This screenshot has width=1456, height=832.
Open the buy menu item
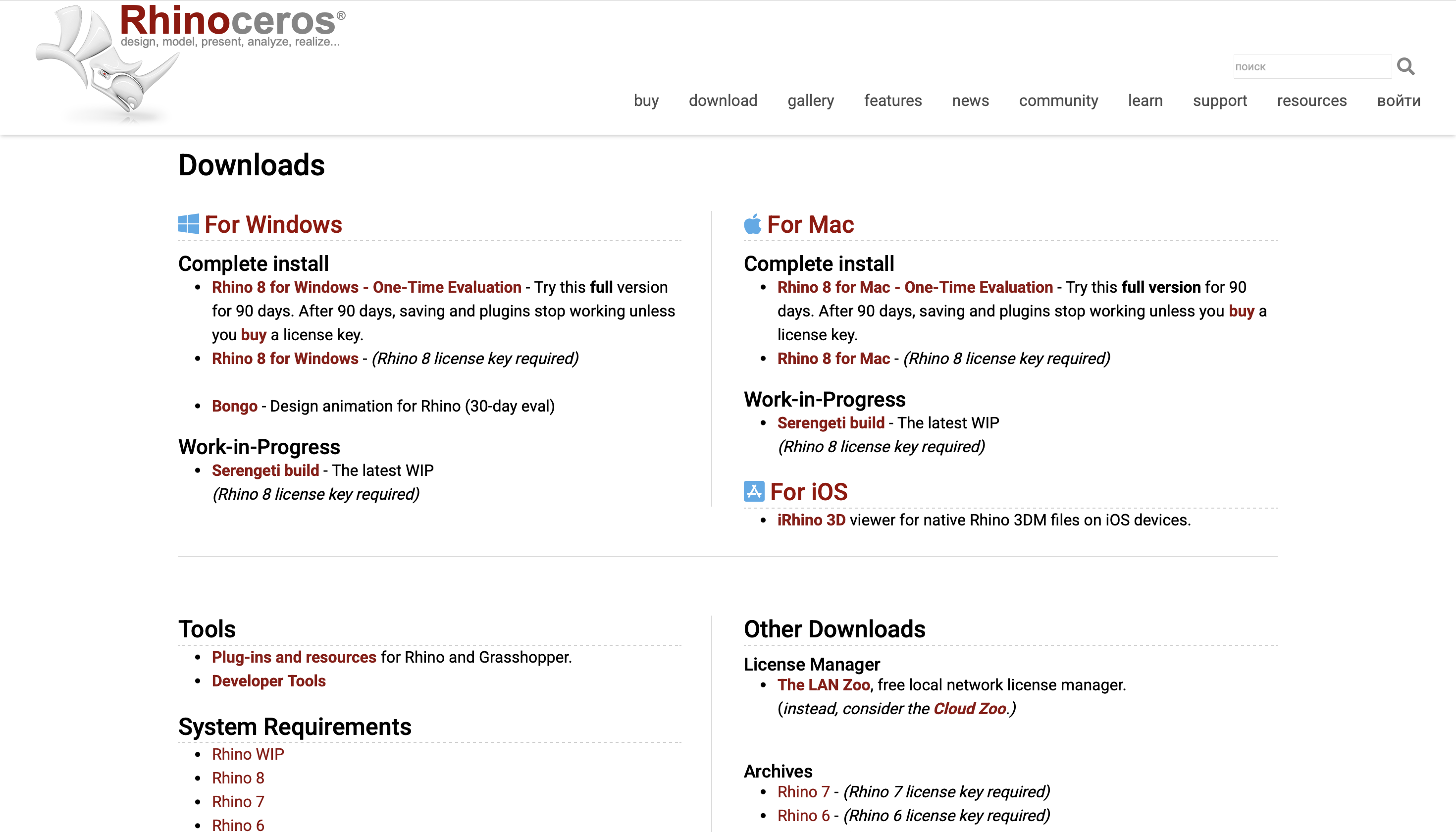646,101
